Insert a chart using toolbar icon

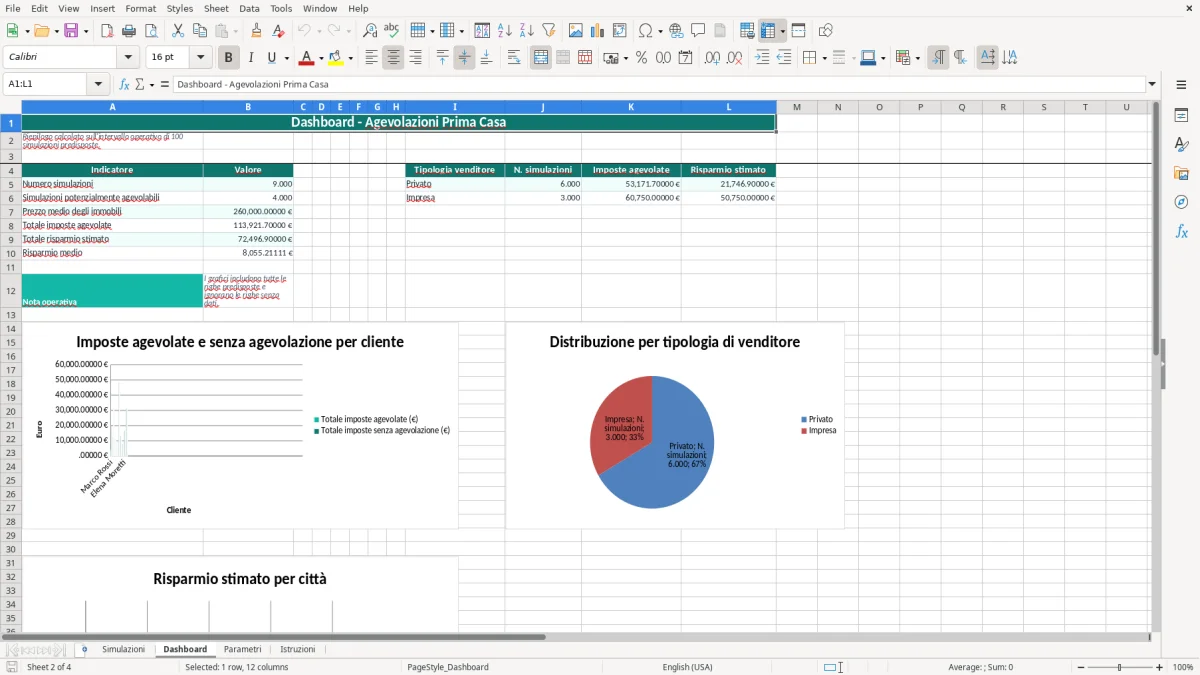[x=598, y=31]
